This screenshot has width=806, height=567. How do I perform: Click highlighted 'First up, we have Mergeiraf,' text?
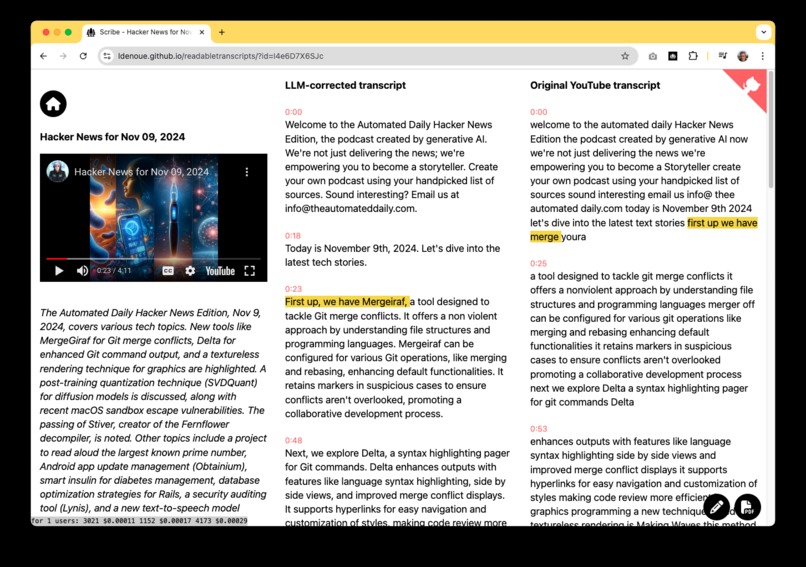346,302
